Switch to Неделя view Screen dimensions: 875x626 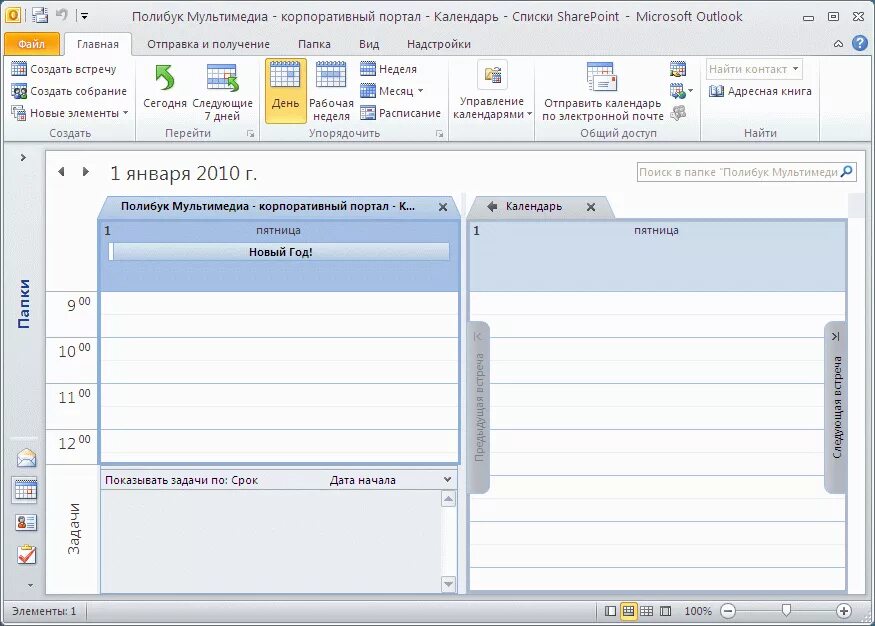(388, 69)
